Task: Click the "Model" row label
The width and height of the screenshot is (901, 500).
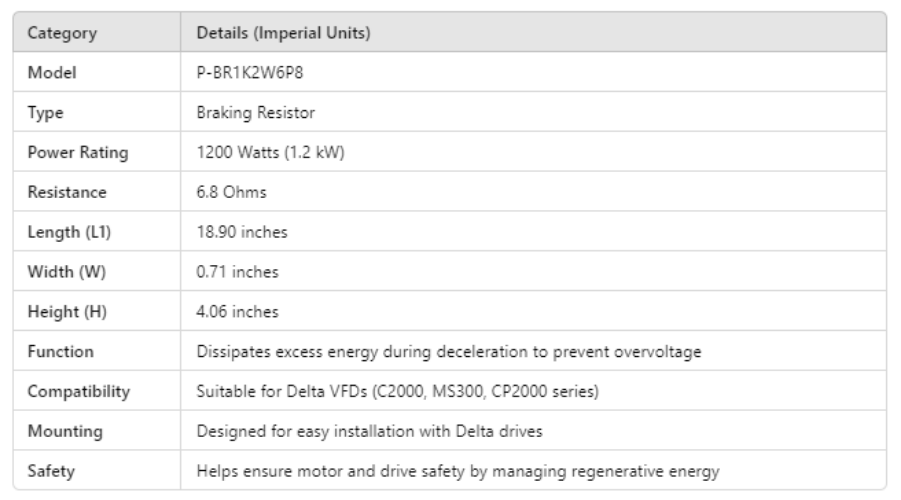Action: pos(52,73)
